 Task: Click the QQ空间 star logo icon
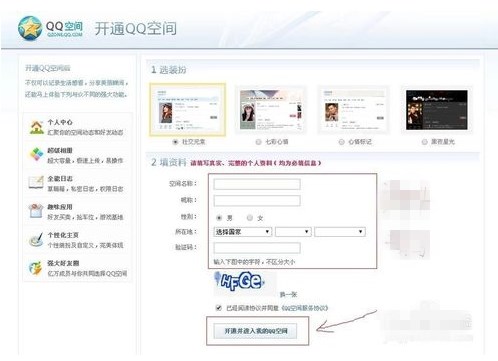30,28
